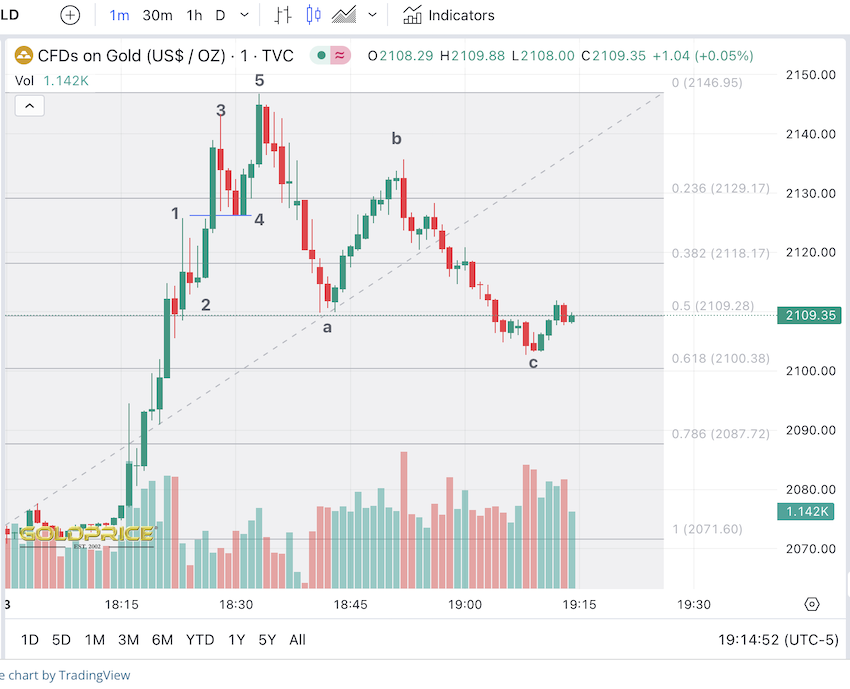Open the Indicators panel
Image resolution: width=850 pixels, height=689 pixels.
pyautogui.click(x=448, y=15)
